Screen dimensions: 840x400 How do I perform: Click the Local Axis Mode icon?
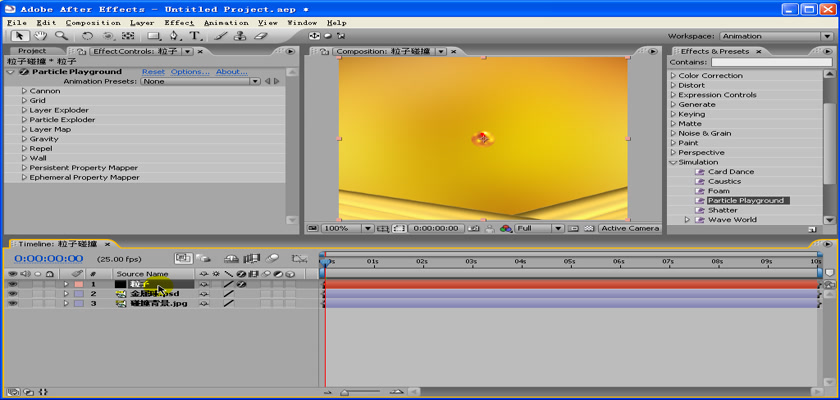(x=314, y=36)
